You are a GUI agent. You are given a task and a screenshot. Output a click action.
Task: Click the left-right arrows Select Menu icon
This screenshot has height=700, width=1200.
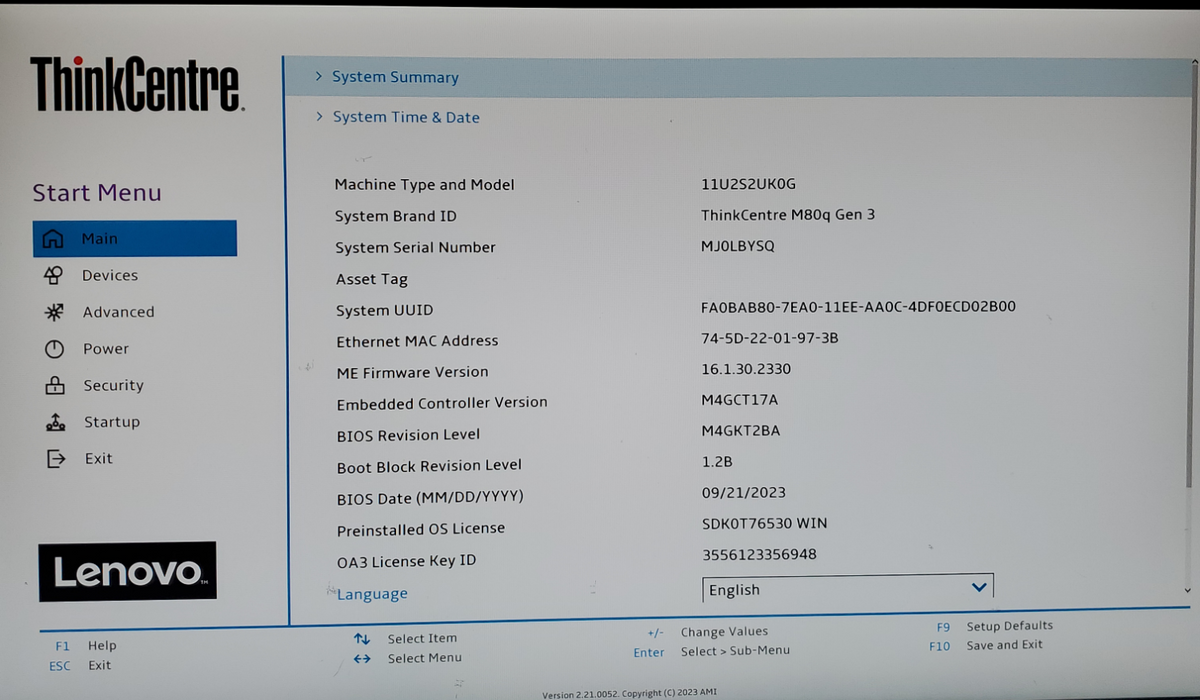click(x=362, y=658)
